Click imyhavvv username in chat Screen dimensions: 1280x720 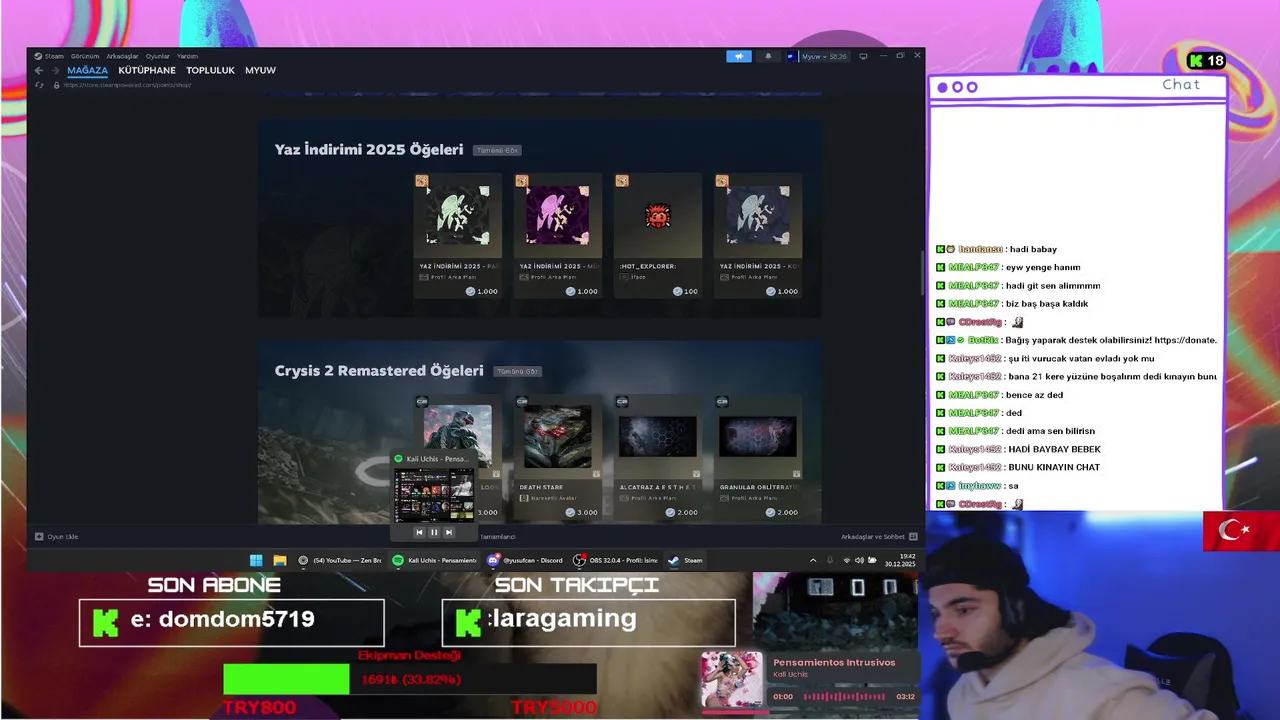[x=979, y=486]
